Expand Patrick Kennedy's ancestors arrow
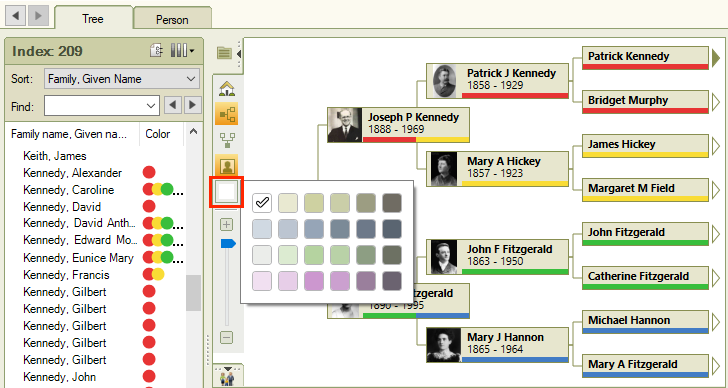 (715, 58)
